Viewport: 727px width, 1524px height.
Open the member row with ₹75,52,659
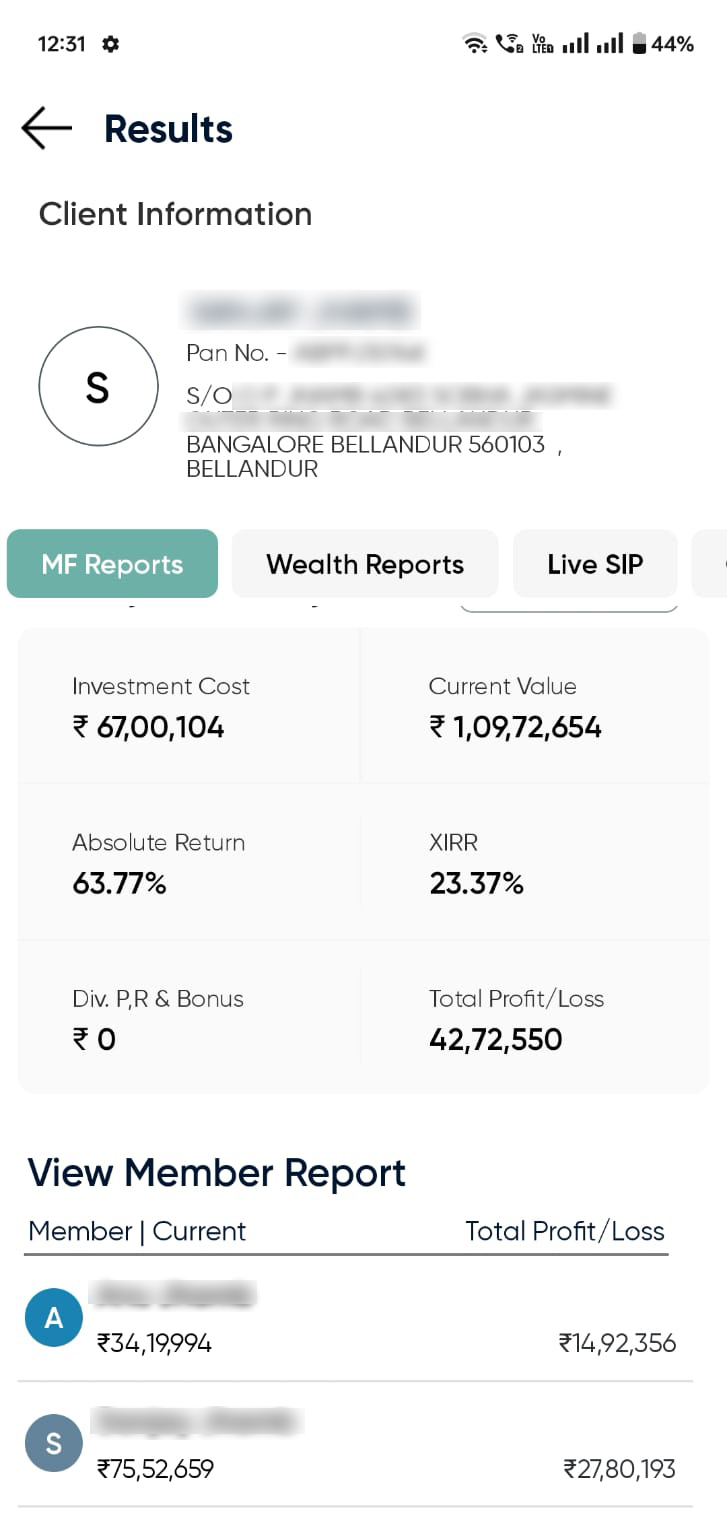pos(355,1445)
